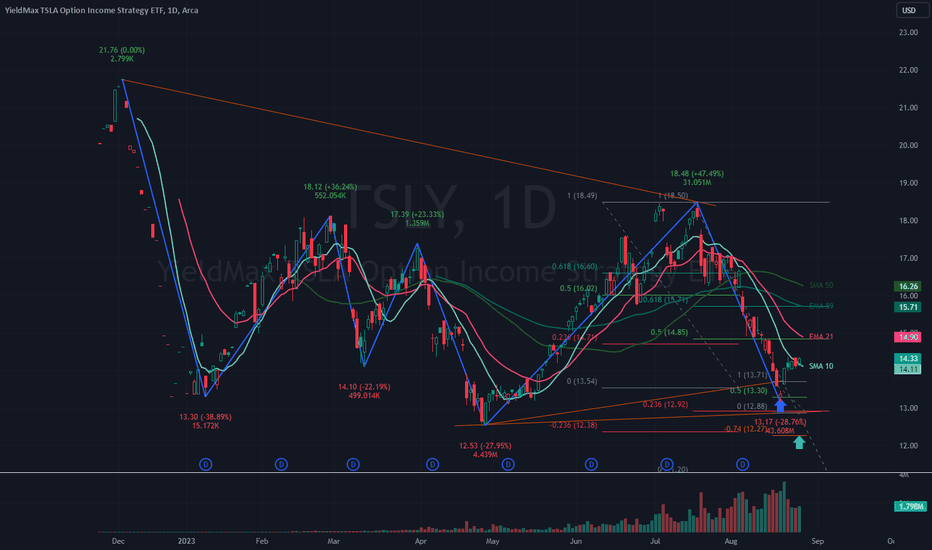Click the Fib level label 1 (13.71)
The width and height of the screenshot is (932, 550).
point(752,375)
